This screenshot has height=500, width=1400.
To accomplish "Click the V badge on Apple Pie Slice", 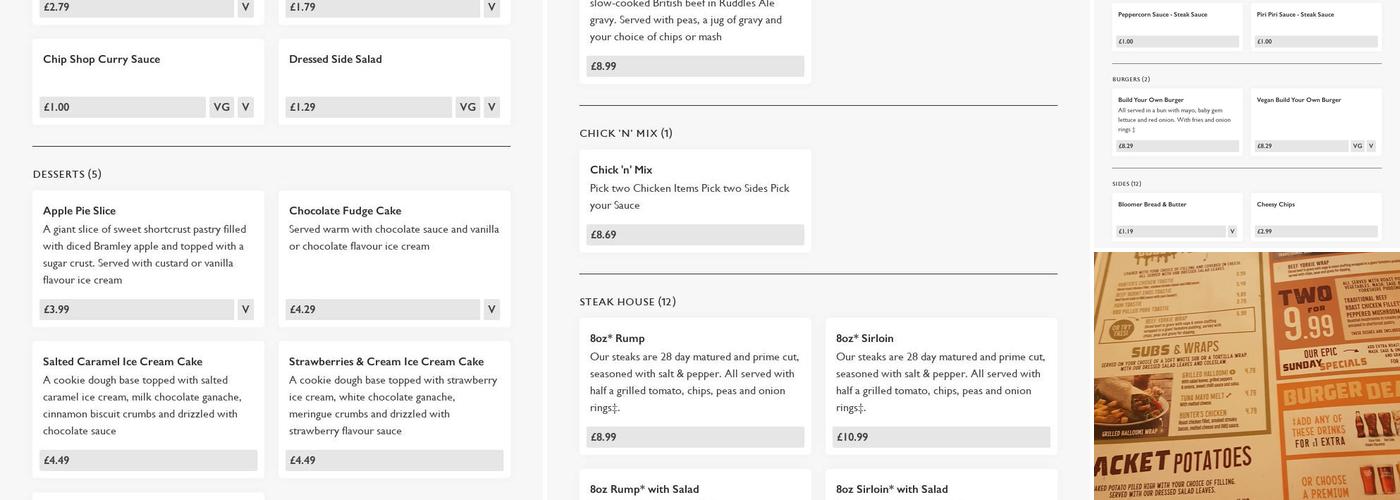I will pos(245,310).
